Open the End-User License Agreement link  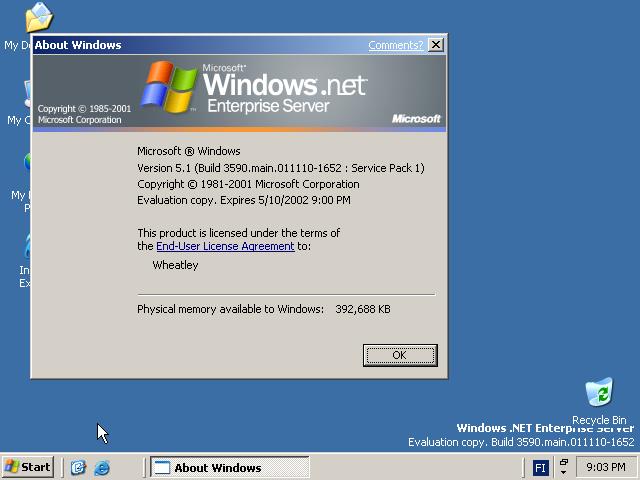pos(225,246)
